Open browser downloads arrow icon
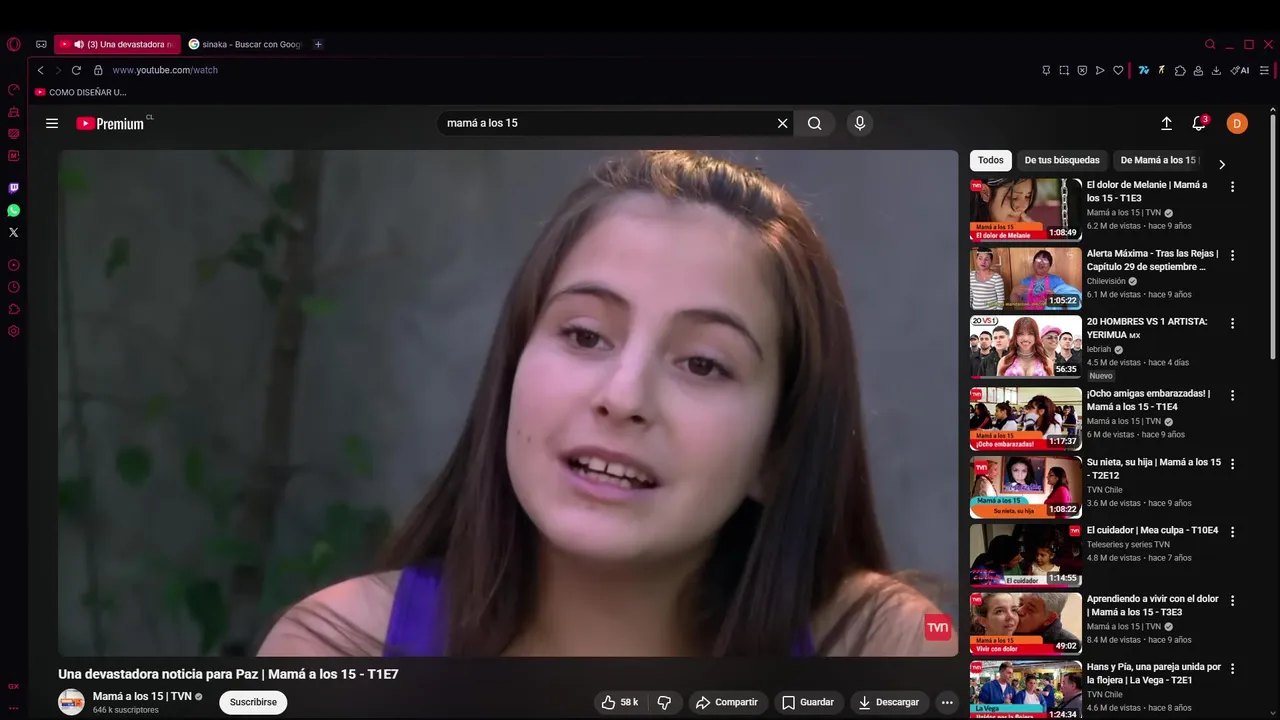Viewport: 1280px width, 720px height. tap(1216, 70)
